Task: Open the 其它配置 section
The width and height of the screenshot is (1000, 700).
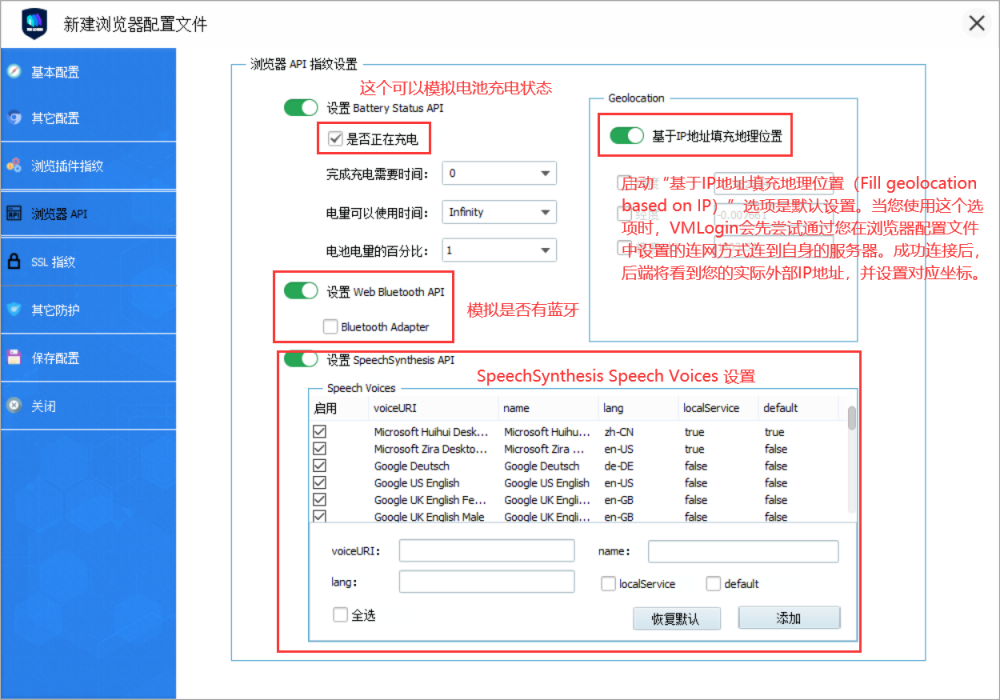Action: (88, 118)
